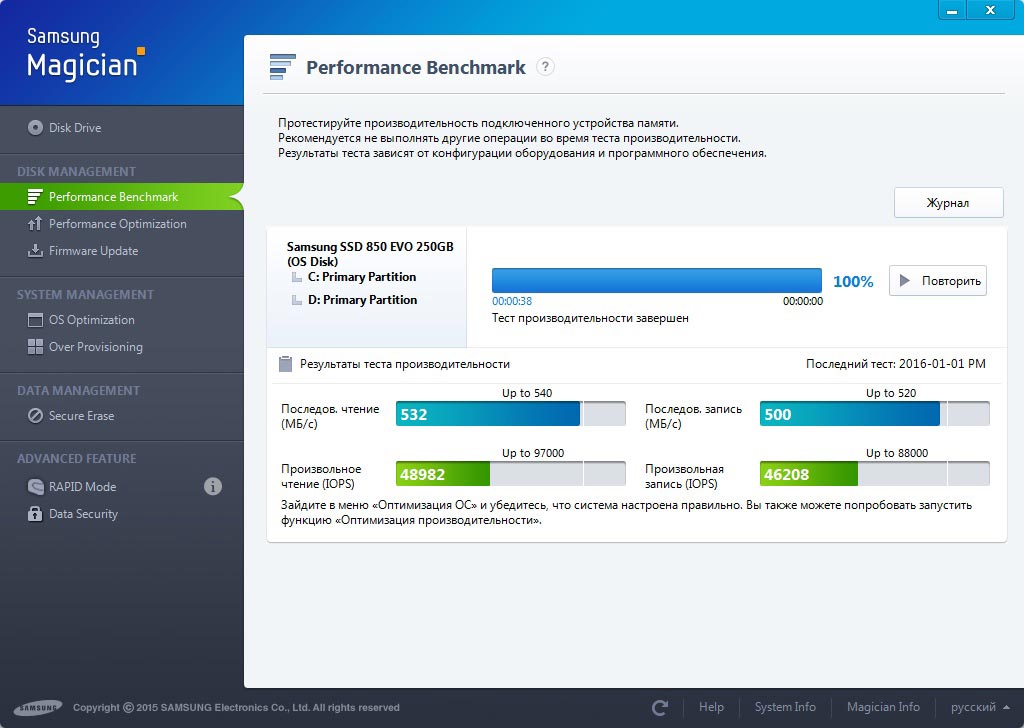This screenshot has height=728, width=1024.
Task: Click the Performance Optimization arrows icon
Action: (x=35, y=224)
